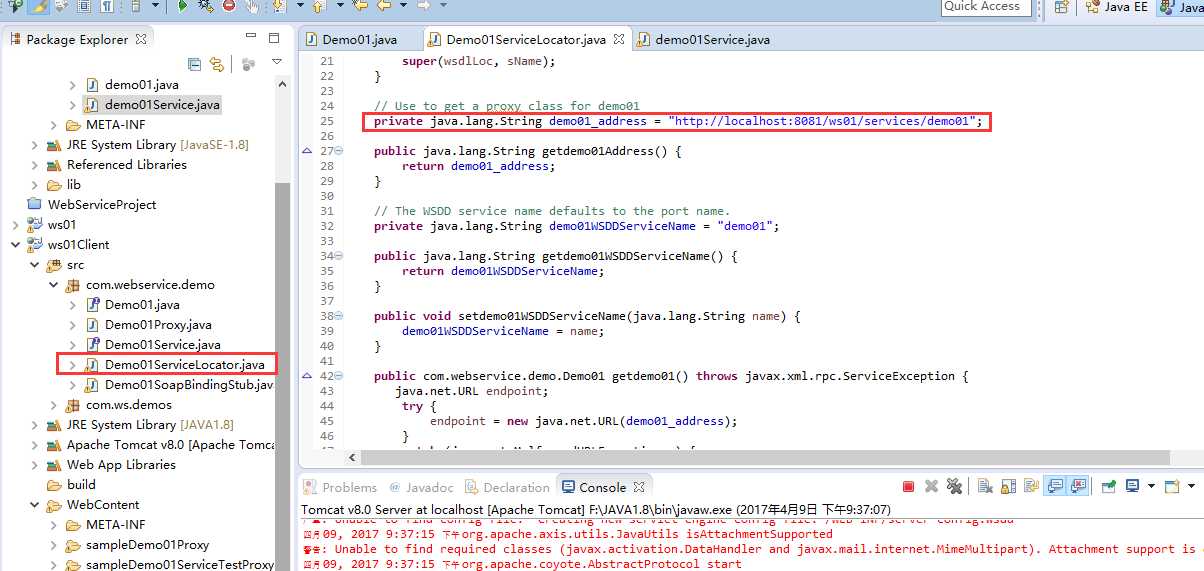The image size is (1204, 571).
Task: Open the Open Console dropdown arrow
Action: click(1191, 487)
